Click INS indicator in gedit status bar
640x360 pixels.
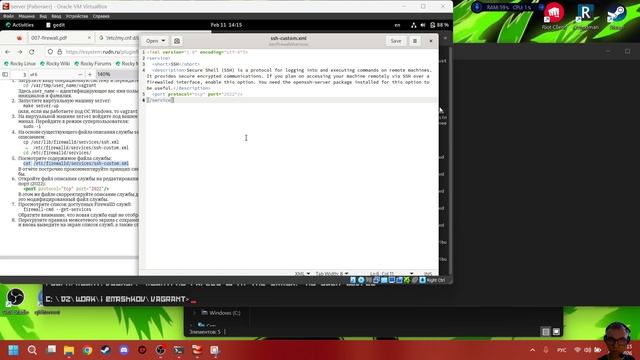tap(428, 273)
